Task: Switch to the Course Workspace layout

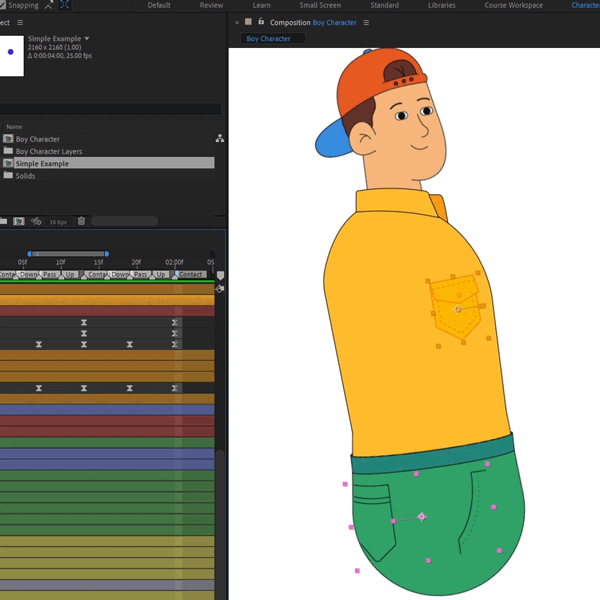Action: coord(514,5)
